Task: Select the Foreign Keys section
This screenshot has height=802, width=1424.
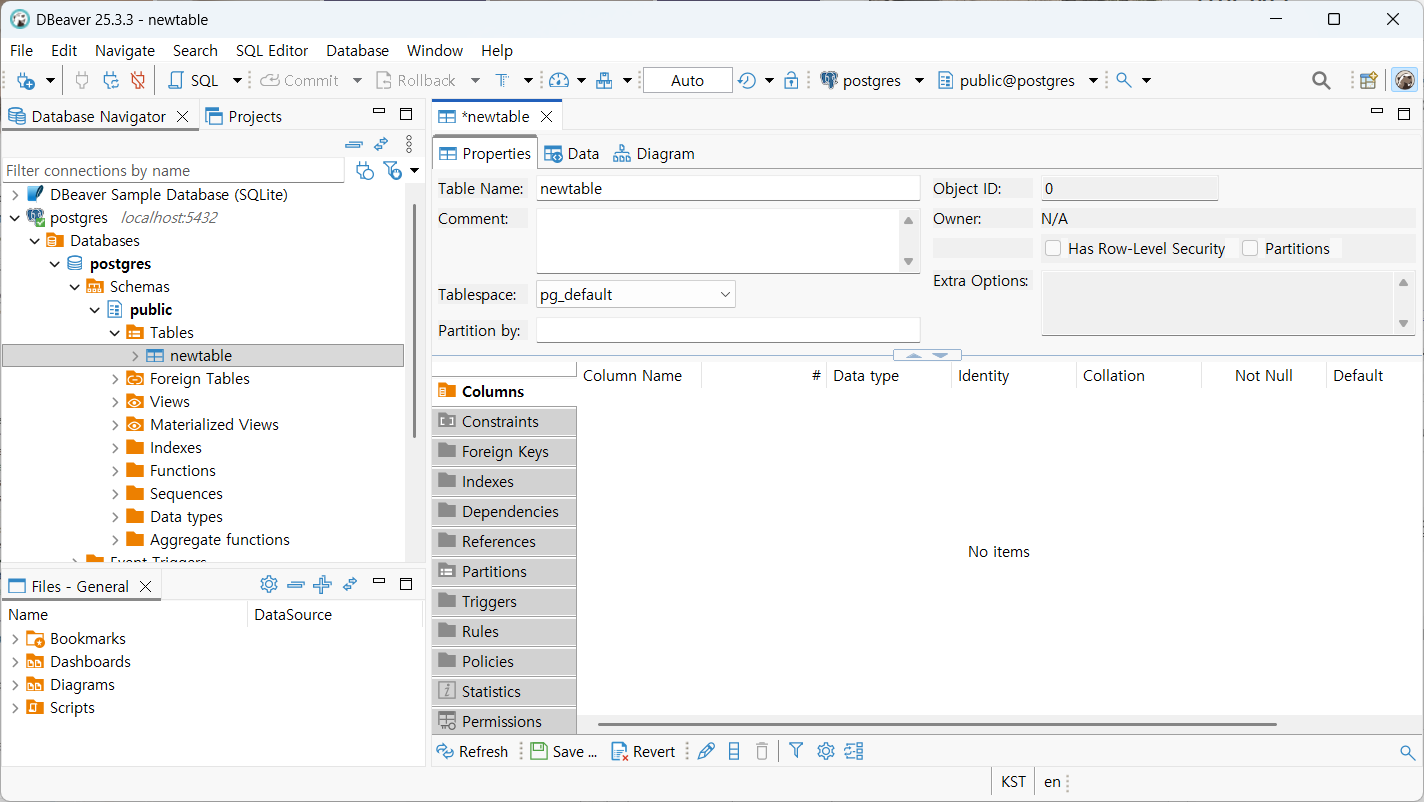Action: tap(504, 451)
